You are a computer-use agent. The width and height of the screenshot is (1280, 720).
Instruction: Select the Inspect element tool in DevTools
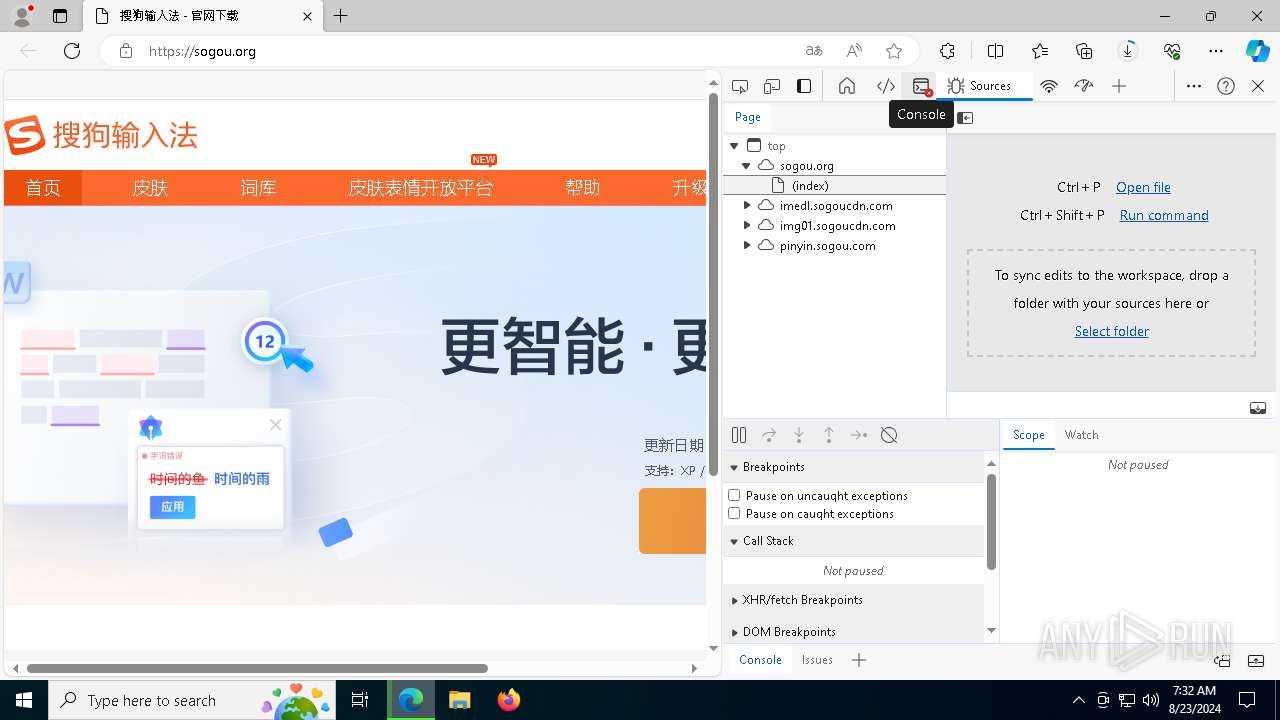[x=740, y=86]
